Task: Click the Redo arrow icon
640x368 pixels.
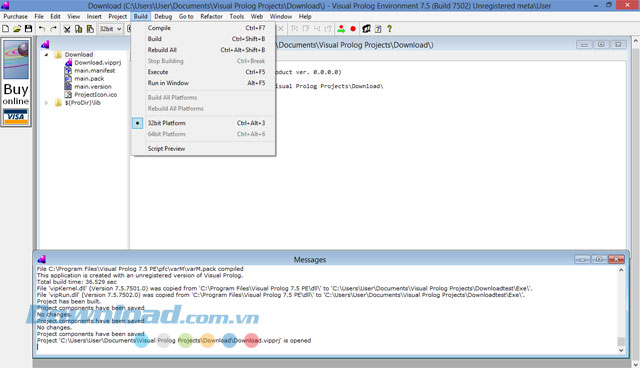Action: pos(53,29)
